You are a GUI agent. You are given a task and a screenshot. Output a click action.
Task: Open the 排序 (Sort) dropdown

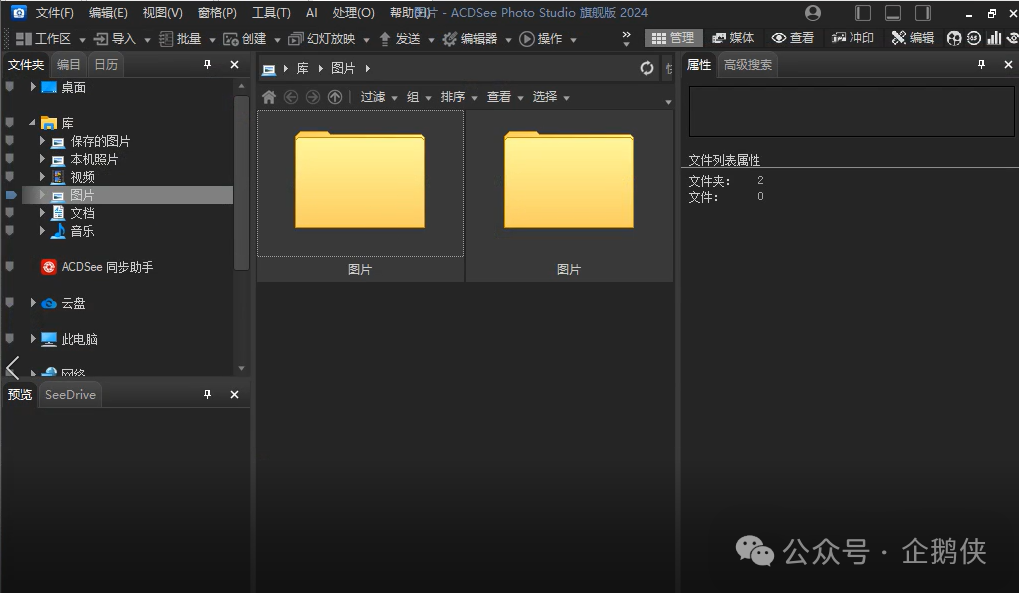coord(455,96)
